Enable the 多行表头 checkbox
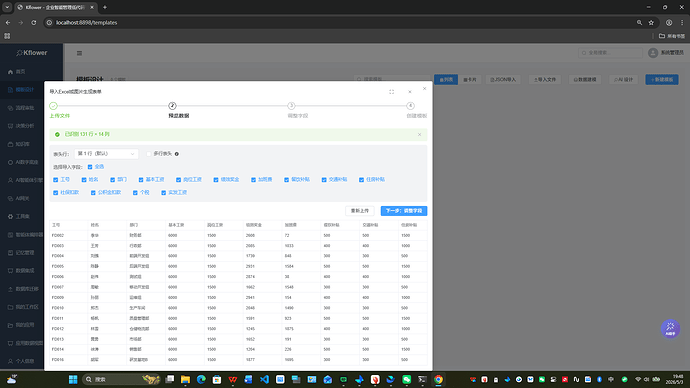The image size is (690, 388). (x=149, y=154)
